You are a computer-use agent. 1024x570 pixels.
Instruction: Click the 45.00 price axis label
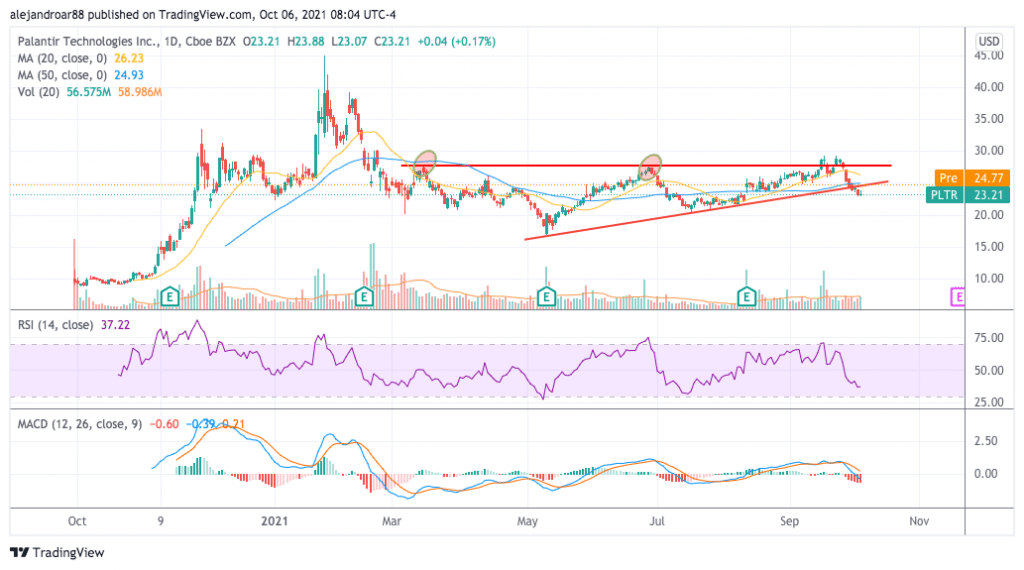tap(989, 56)
